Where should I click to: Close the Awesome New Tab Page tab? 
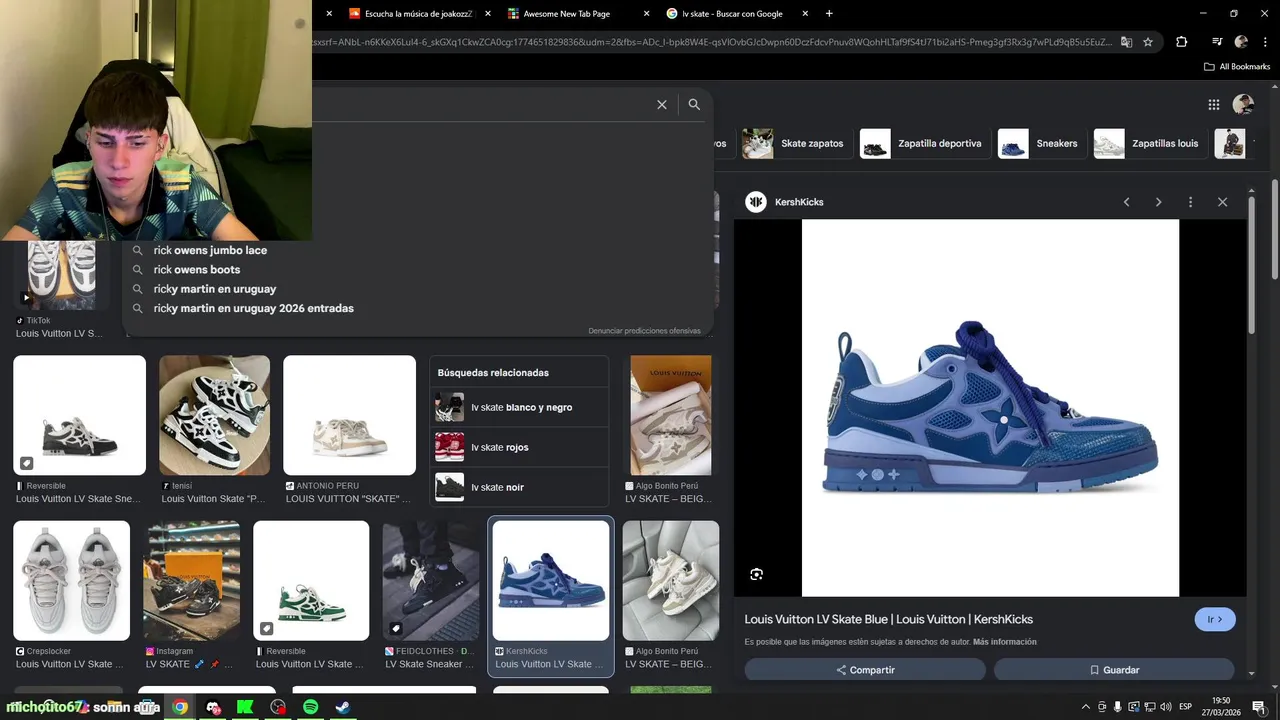[x=645, y=14]
